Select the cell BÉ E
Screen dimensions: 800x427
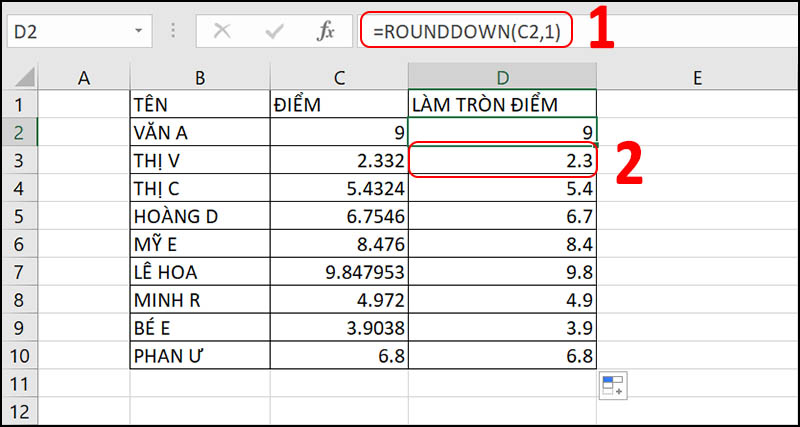pyautogui.click(x=200, y=328)
